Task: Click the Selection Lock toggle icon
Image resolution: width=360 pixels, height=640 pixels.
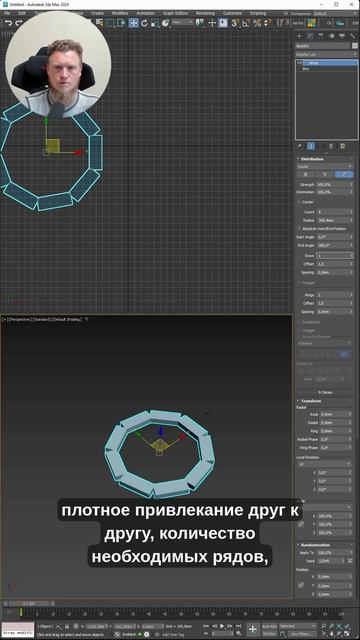Action: 67,626
